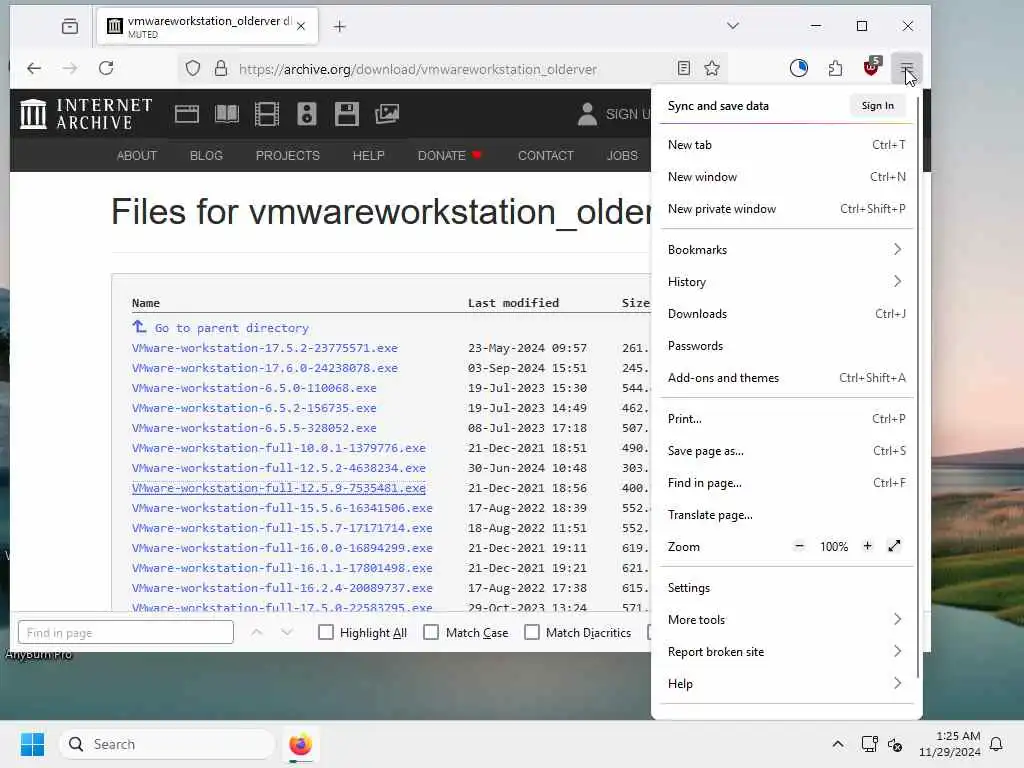Enable the Match Case checkbox
This screenshot has height=768, width=1024.
click(x=431, y=632)
